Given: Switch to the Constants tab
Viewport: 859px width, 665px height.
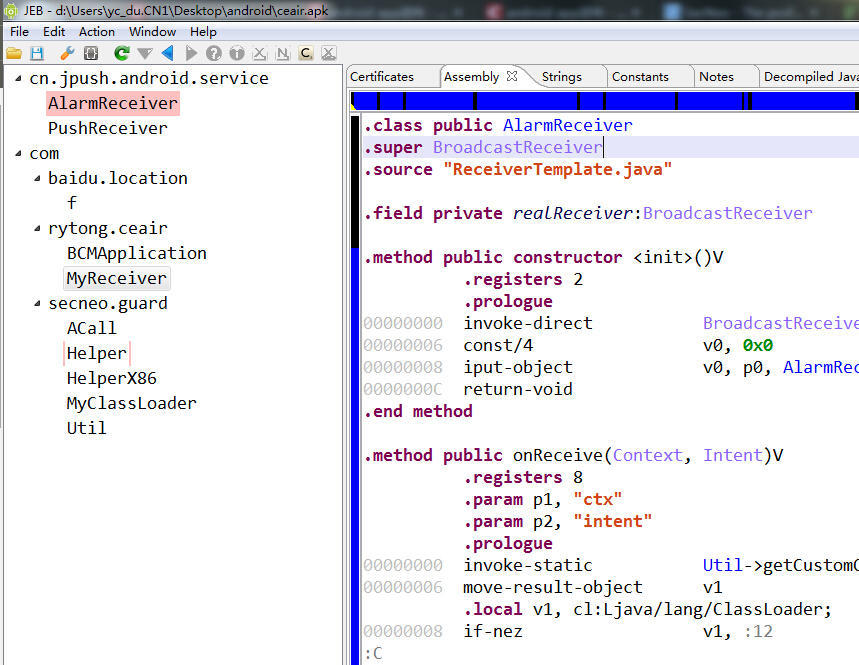Looking at the screenshot, I should point(640,77).
